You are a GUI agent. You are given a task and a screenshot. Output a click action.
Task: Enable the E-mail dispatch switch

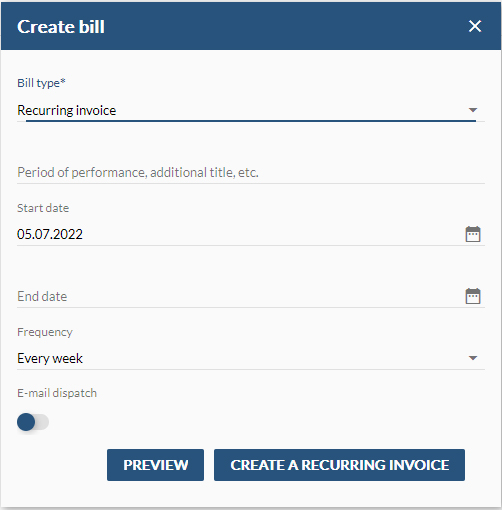pos(33,422)
